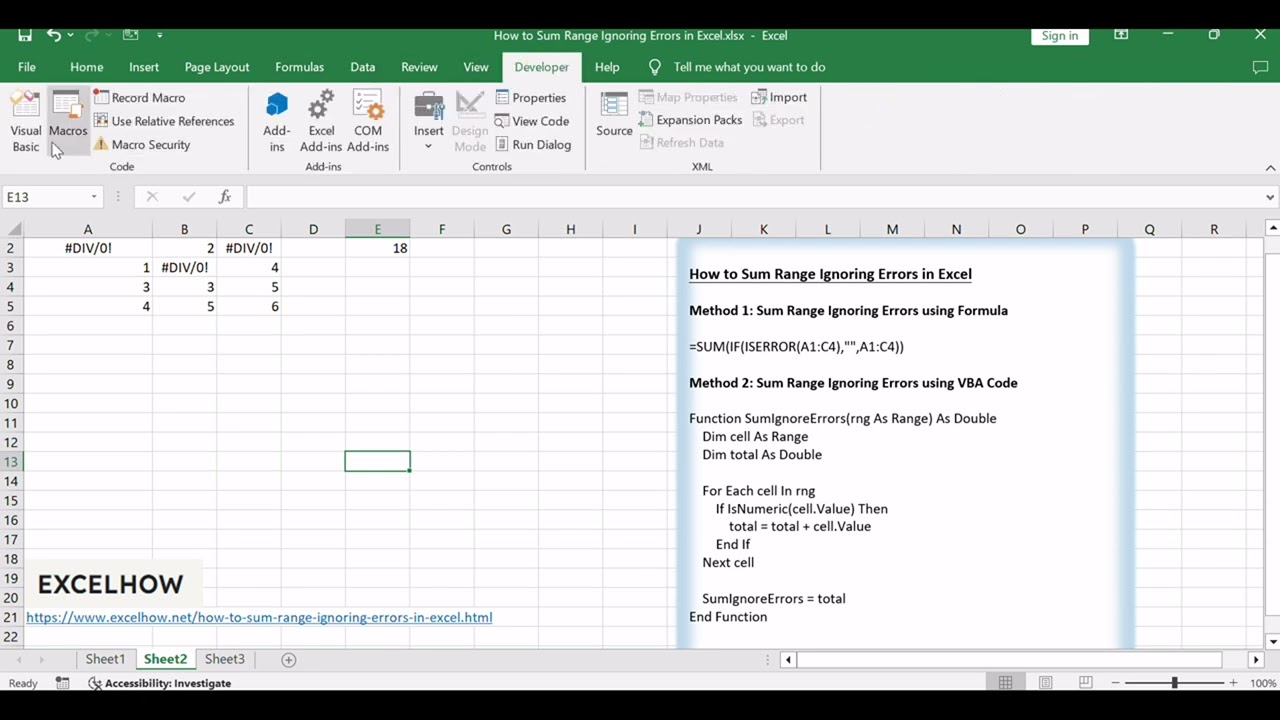Select cell E2 containing 18
The width and height of the screenshot is (1280, 720).
(x=377, y=248)
